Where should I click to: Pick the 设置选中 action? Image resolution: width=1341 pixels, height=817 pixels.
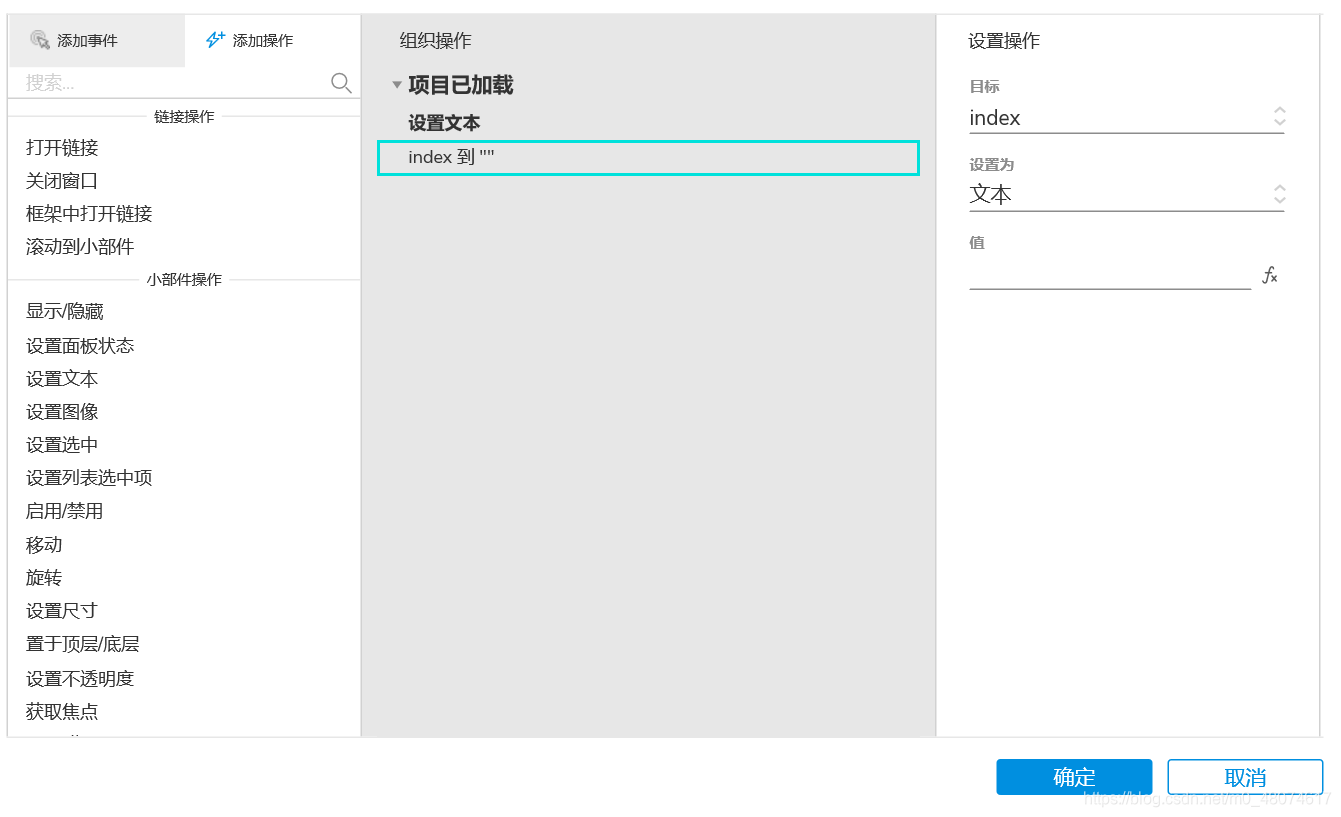tap(62, 445)
